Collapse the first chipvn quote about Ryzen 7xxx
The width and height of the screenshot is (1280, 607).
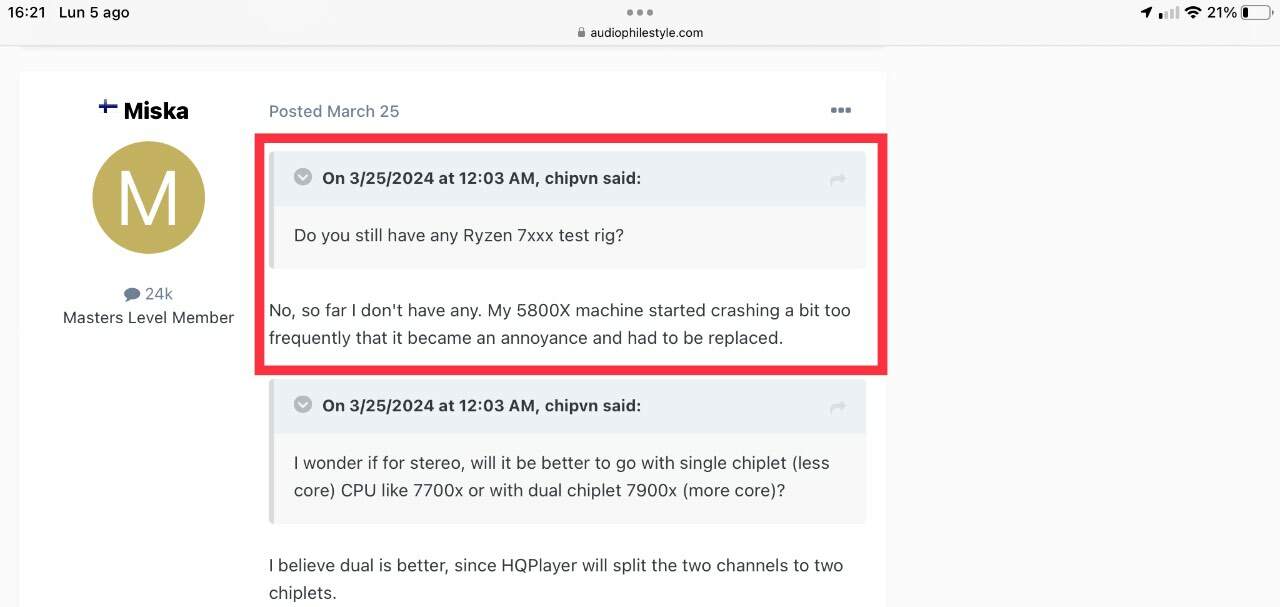tap(303, 177)
